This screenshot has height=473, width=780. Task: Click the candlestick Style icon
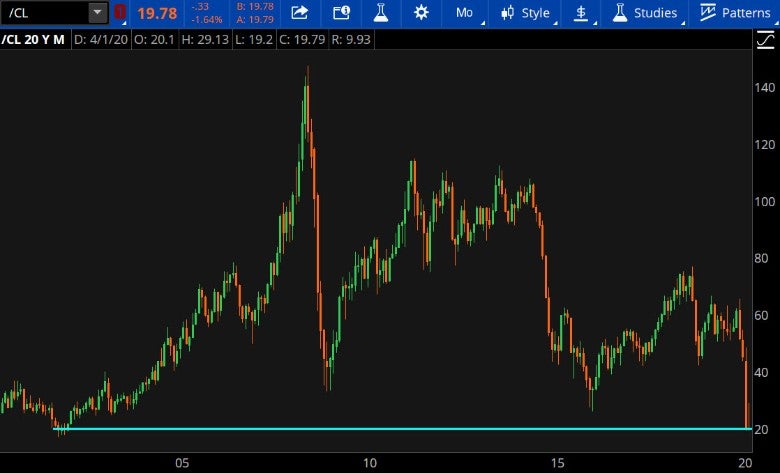pos(507,13)
